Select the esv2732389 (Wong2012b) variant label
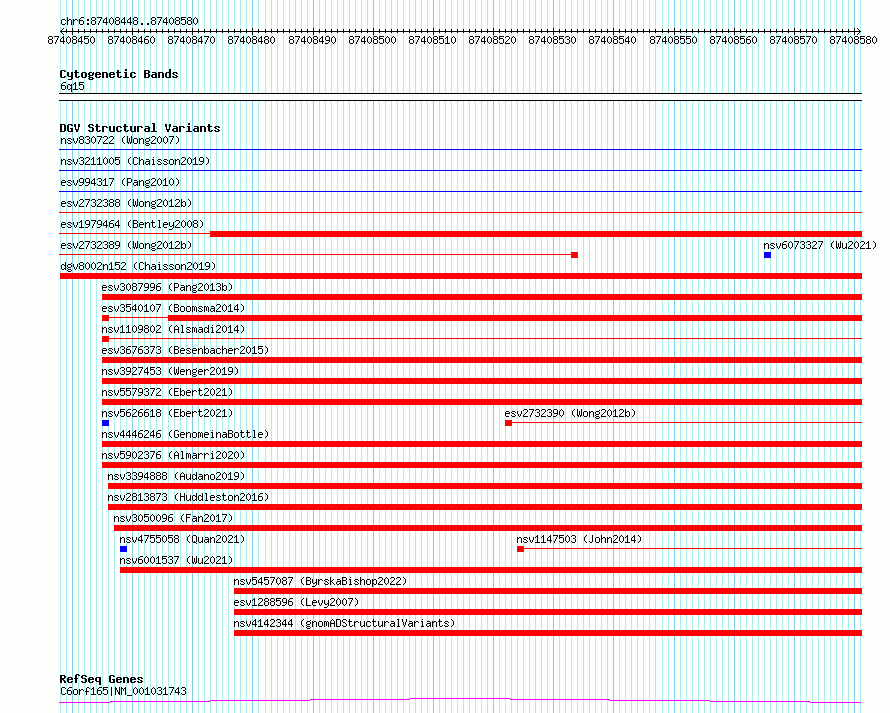890x713 pixels. pyautogui.click(x=126, y=245)
